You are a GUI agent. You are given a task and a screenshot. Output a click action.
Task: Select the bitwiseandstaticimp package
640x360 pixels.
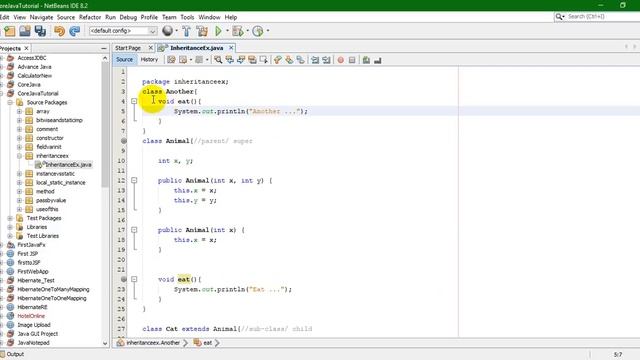[x=59, y=120]
